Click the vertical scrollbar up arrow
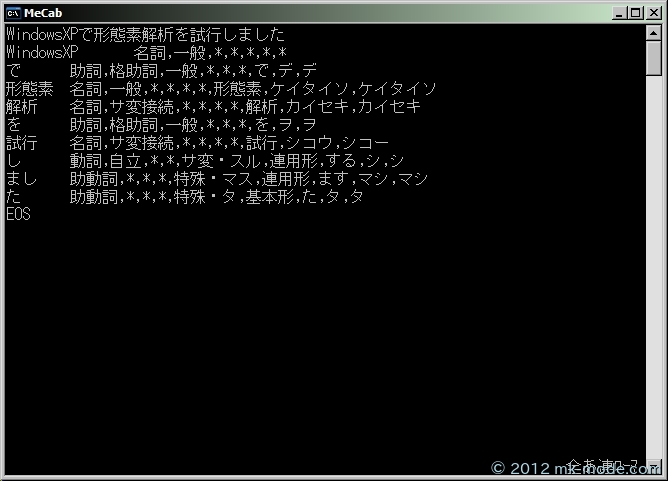 (654, 32)
